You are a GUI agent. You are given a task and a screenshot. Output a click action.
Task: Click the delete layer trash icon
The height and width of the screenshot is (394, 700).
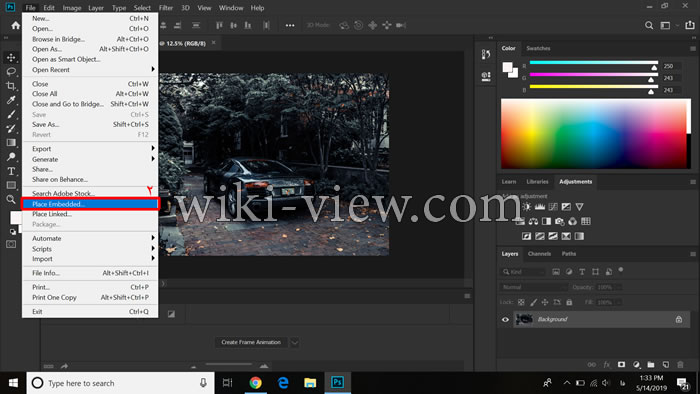coord(680,365)
